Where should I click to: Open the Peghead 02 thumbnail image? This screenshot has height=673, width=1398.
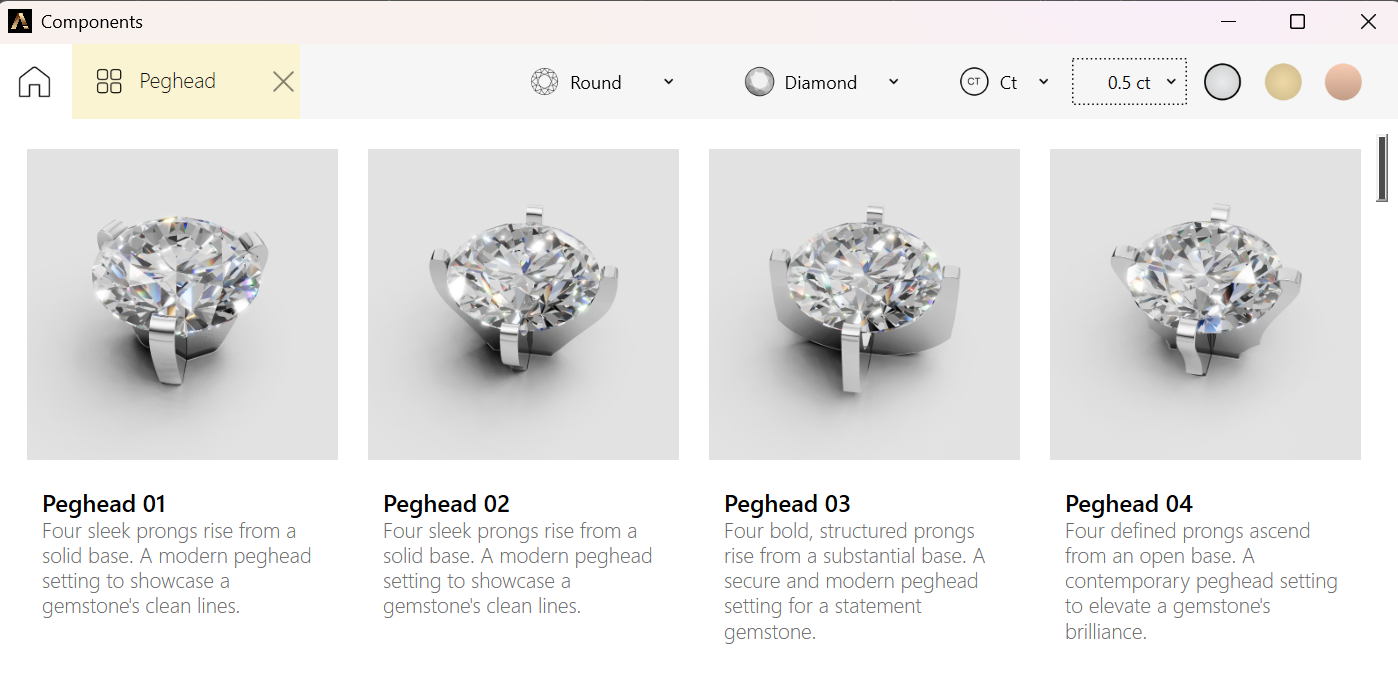pyautogui.click(x=523, y=304)
